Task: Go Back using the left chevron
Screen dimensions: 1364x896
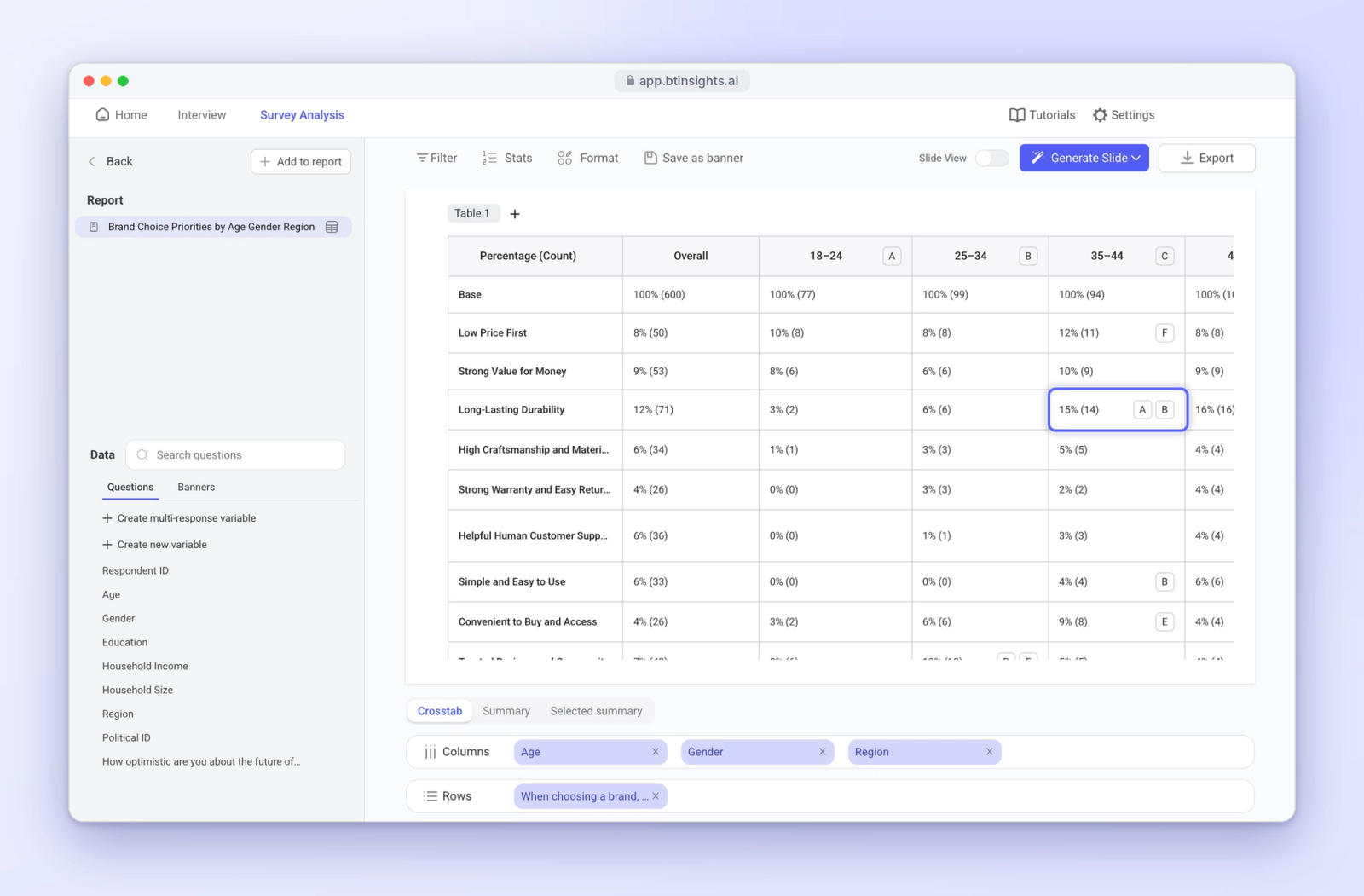Action: click(92, 161)
